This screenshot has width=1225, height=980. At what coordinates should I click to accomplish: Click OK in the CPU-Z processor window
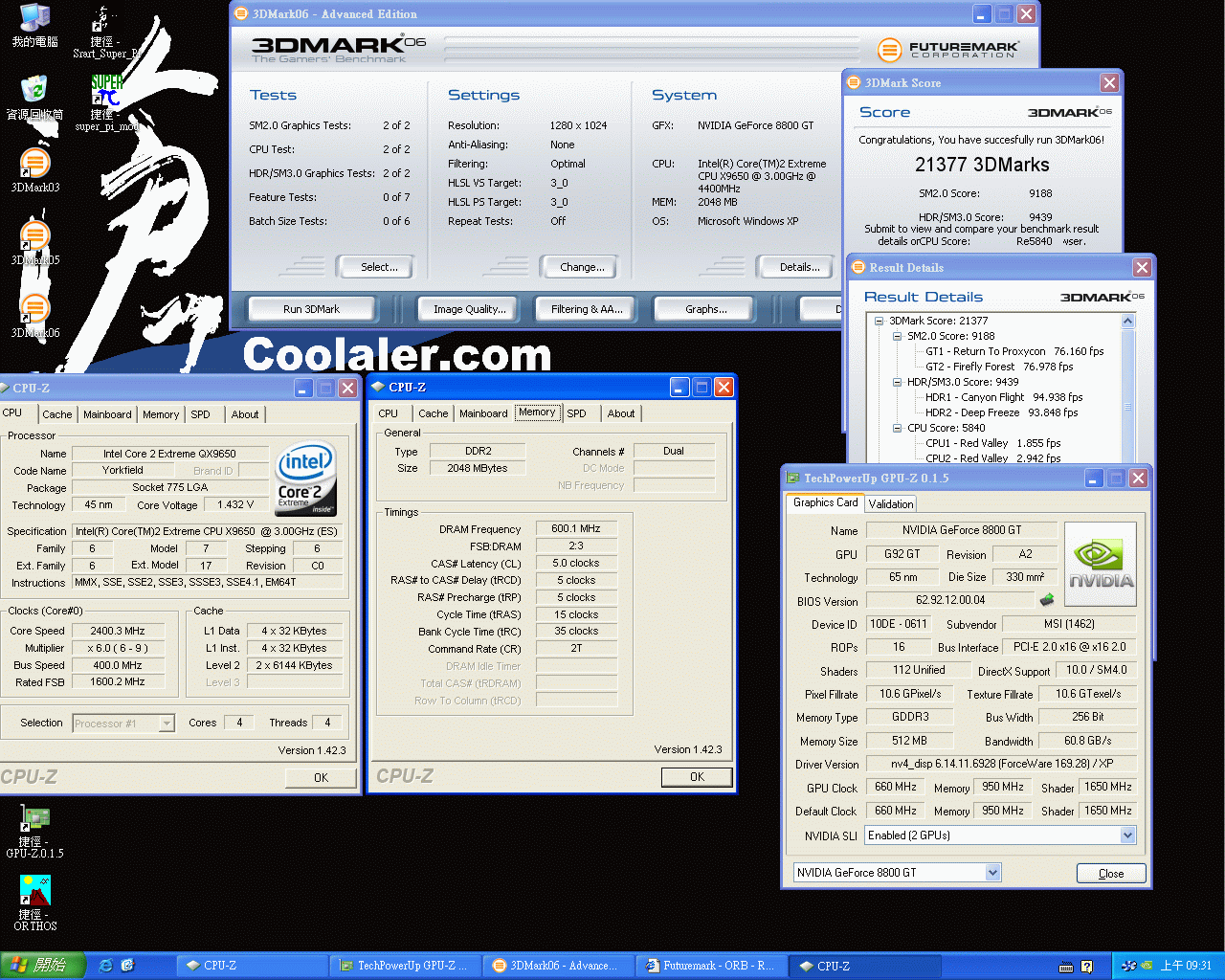pyautogui.click(x=321, y=778)
